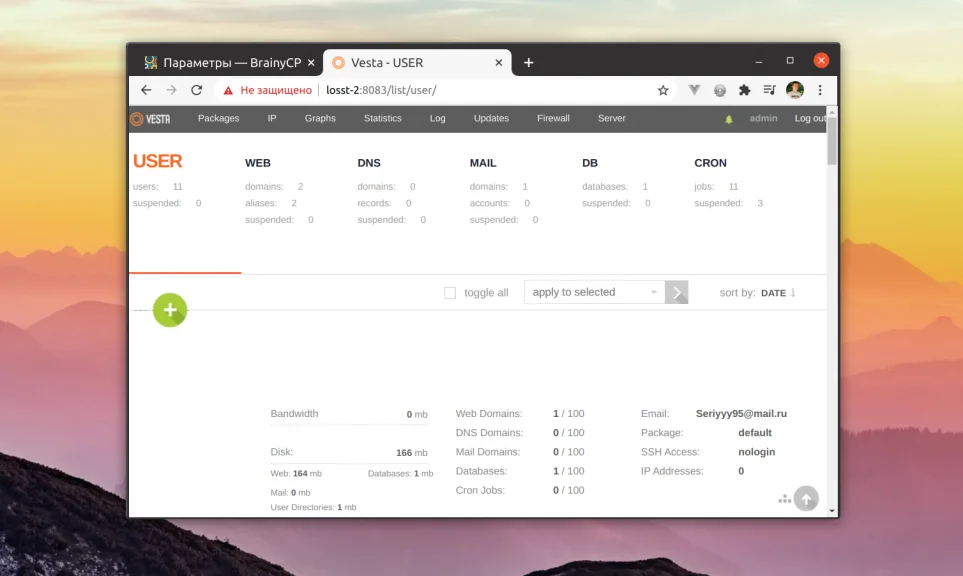This screenshot has width=963, height=576.
Task: Click the green add-user plus icon
Action: click(169, 311)
